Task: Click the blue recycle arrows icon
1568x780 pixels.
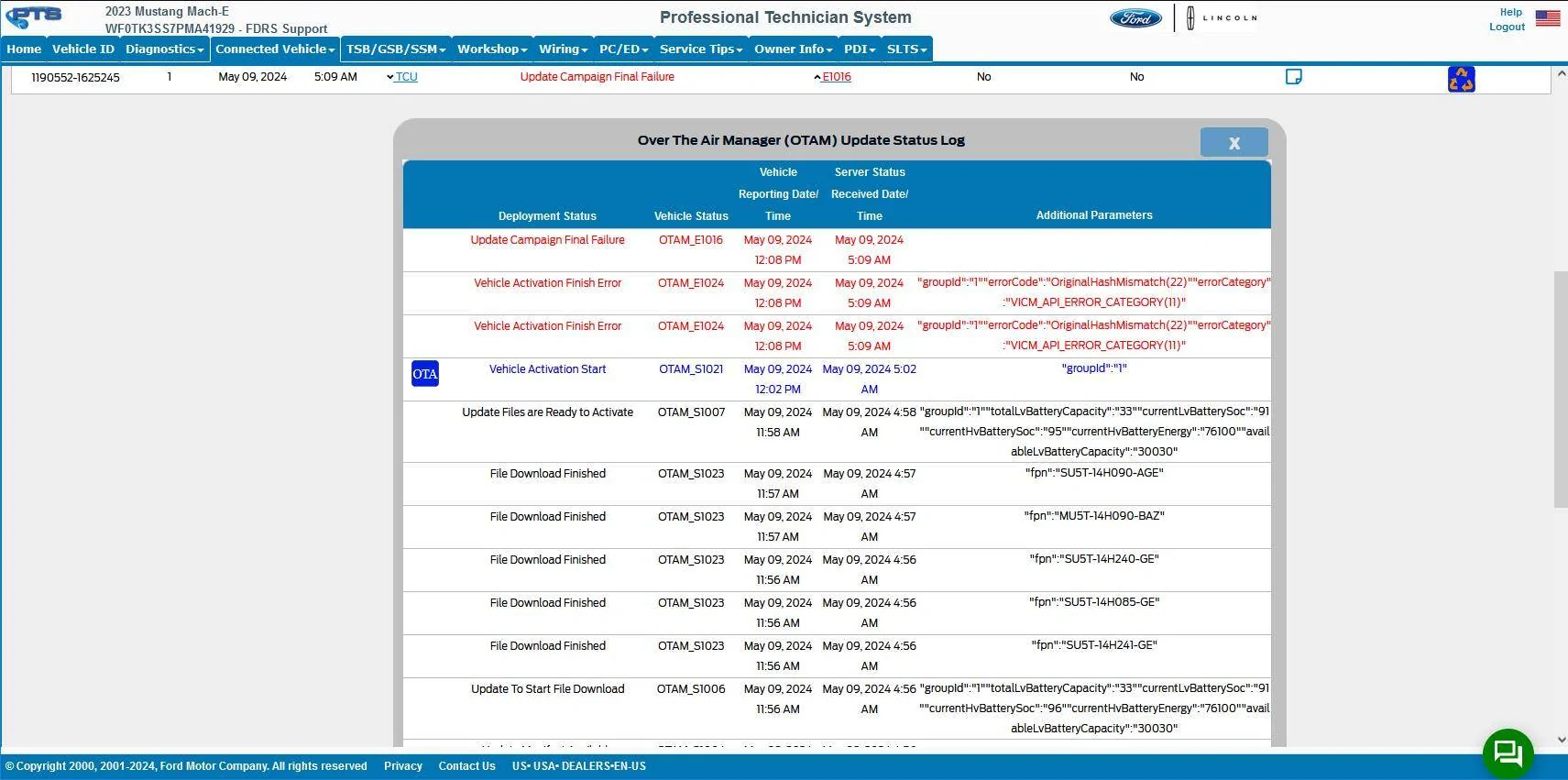Action: 1461,79
